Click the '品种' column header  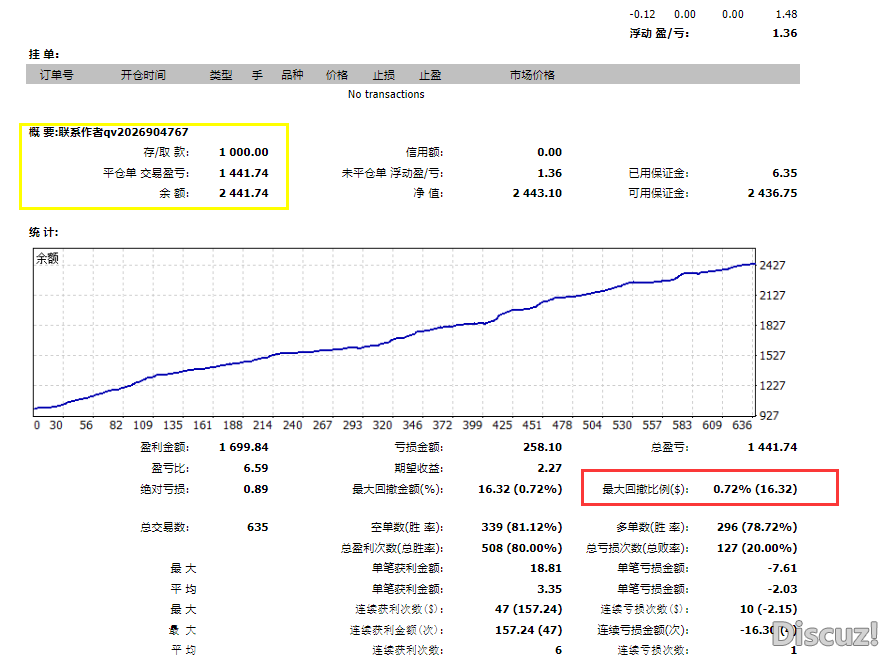click(x=292, y=75)
